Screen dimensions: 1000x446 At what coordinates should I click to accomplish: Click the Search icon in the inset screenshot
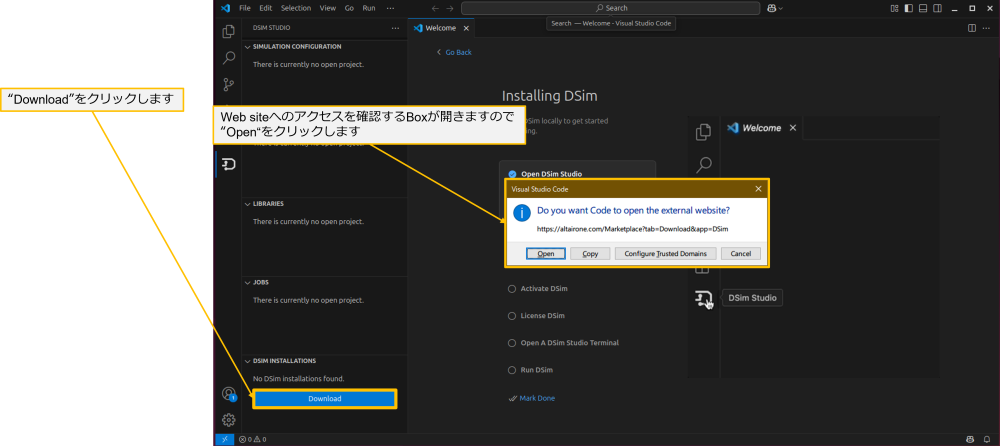pos(703,165)
